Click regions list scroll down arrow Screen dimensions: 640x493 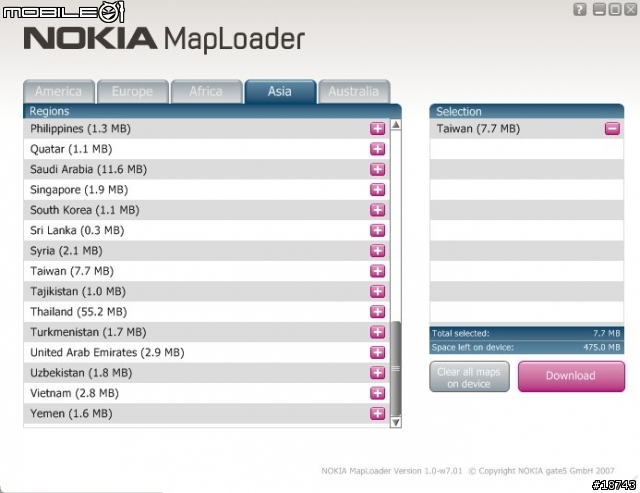point(396,422)
